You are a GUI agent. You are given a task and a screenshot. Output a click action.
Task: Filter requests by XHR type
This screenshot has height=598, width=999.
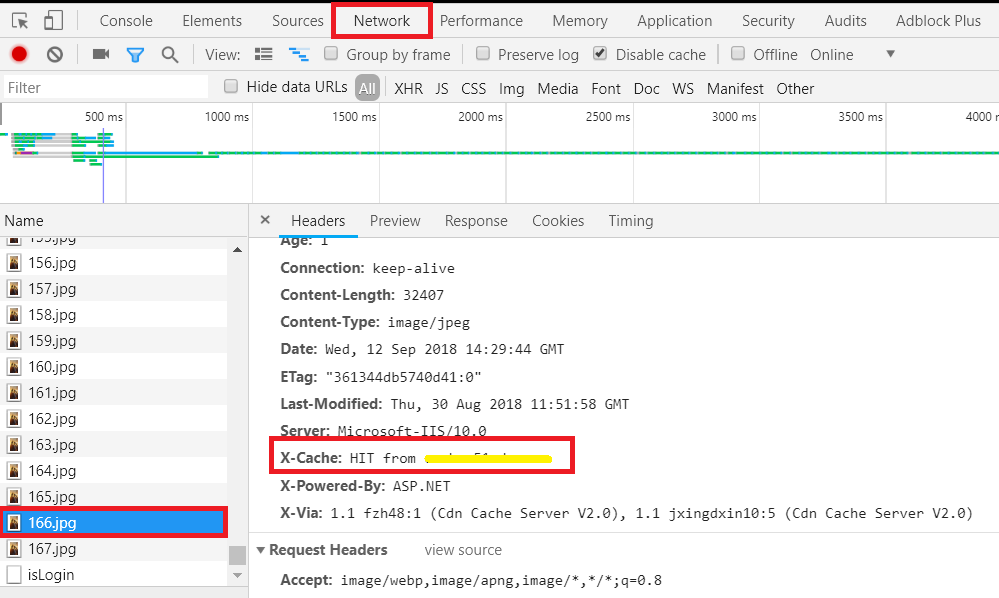pyautogui.click(x=408, y=88)
